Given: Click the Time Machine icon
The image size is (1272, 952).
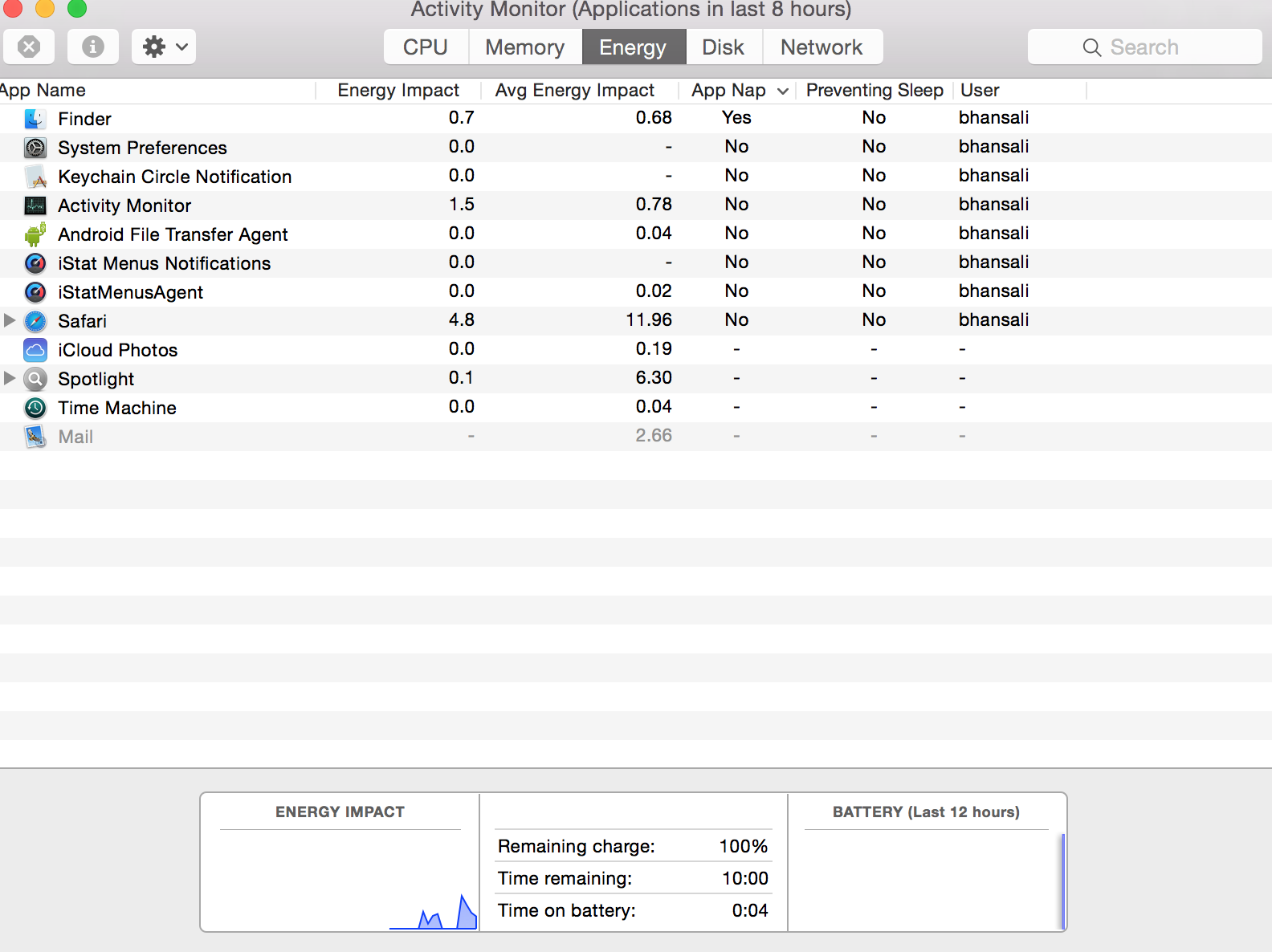Looking at the screenshot, I should [35, 408].
